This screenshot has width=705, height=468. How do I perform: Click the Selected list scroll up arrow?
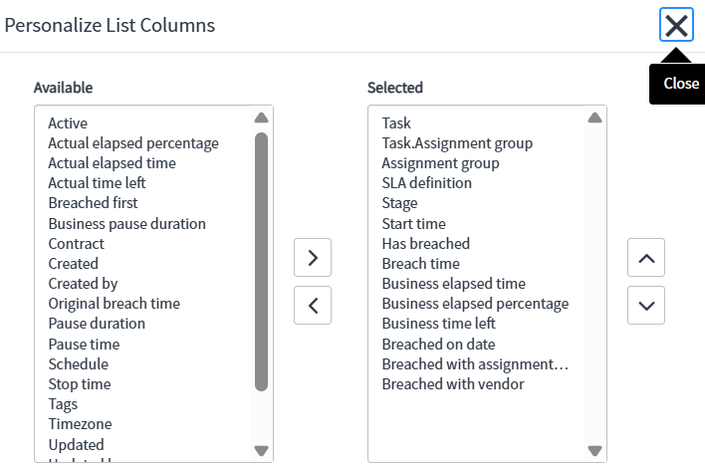point(595,118)
